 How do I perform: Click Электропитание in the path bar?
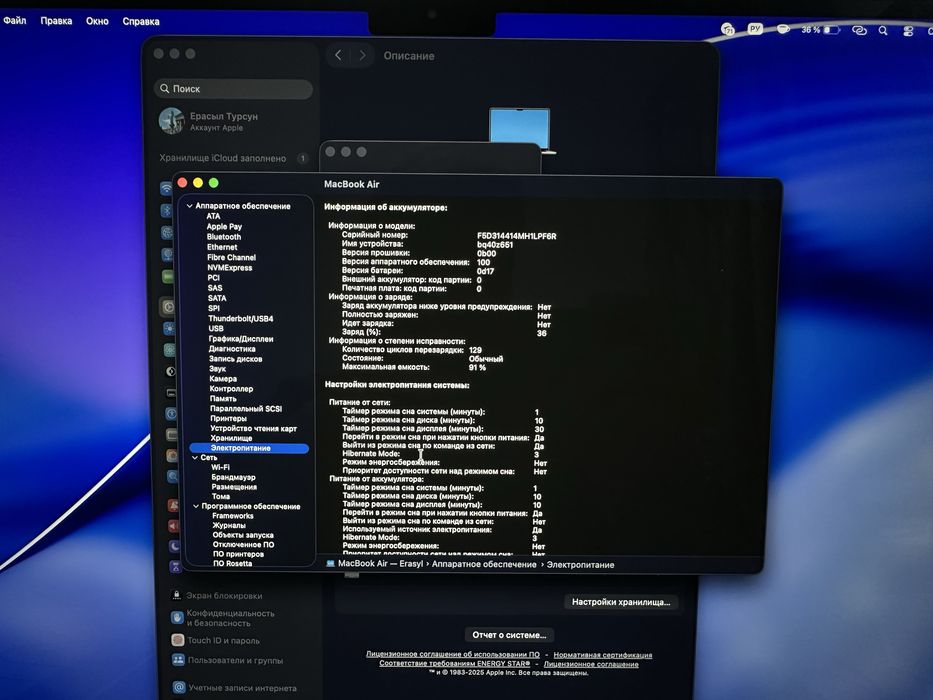click(580, 565)
